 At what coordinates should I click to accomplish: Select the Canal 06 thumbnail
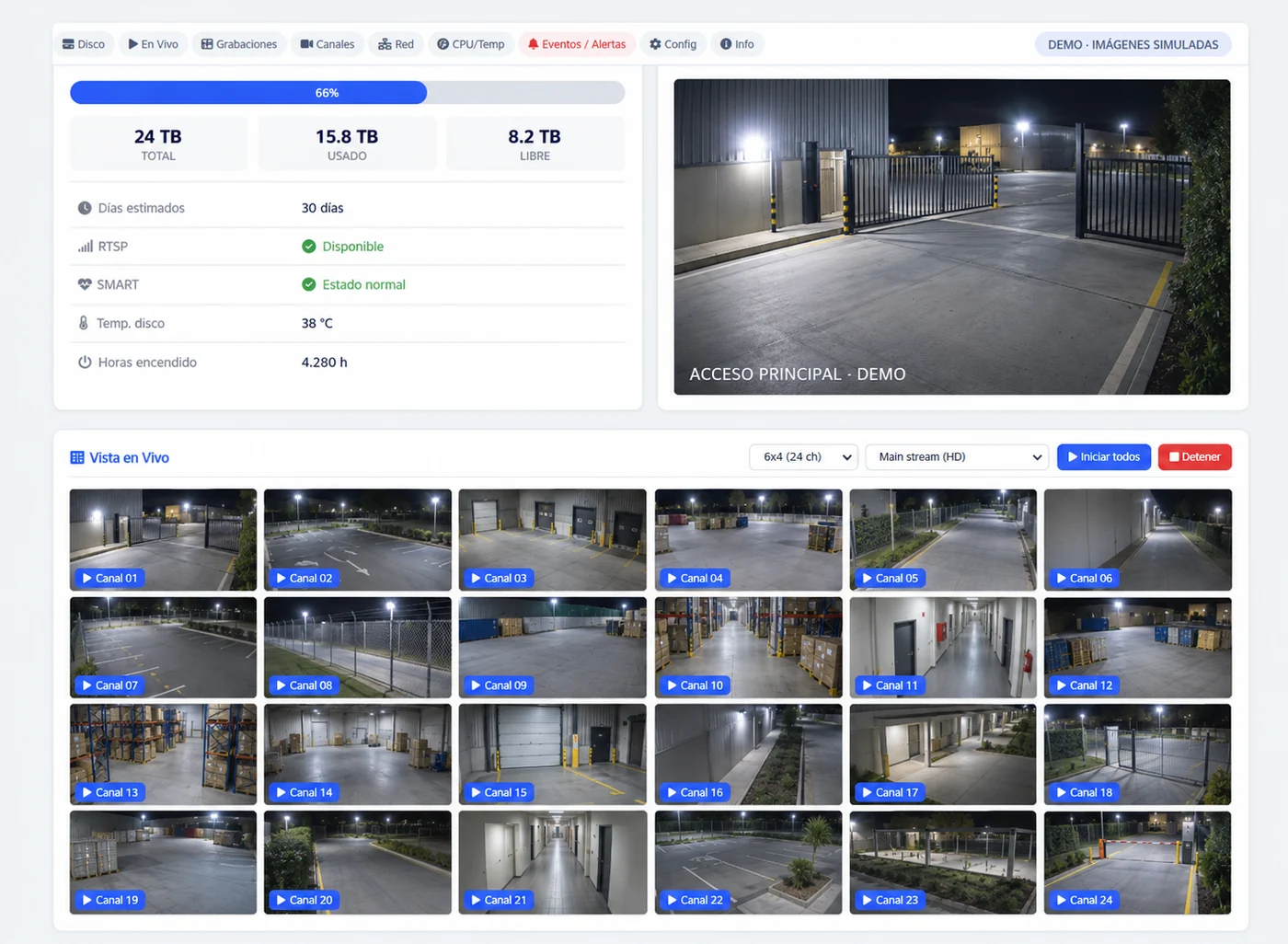pyautogui.click(x=1138, y=539)
